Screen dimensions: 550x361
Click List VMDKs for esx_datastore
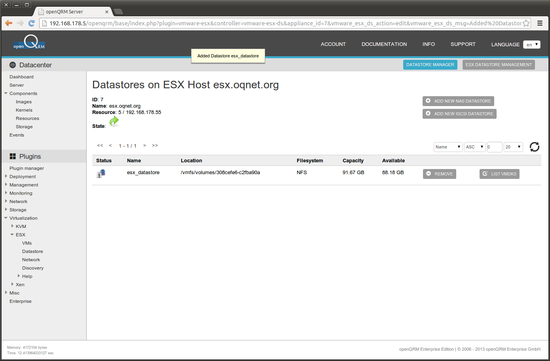coord(499,174)
